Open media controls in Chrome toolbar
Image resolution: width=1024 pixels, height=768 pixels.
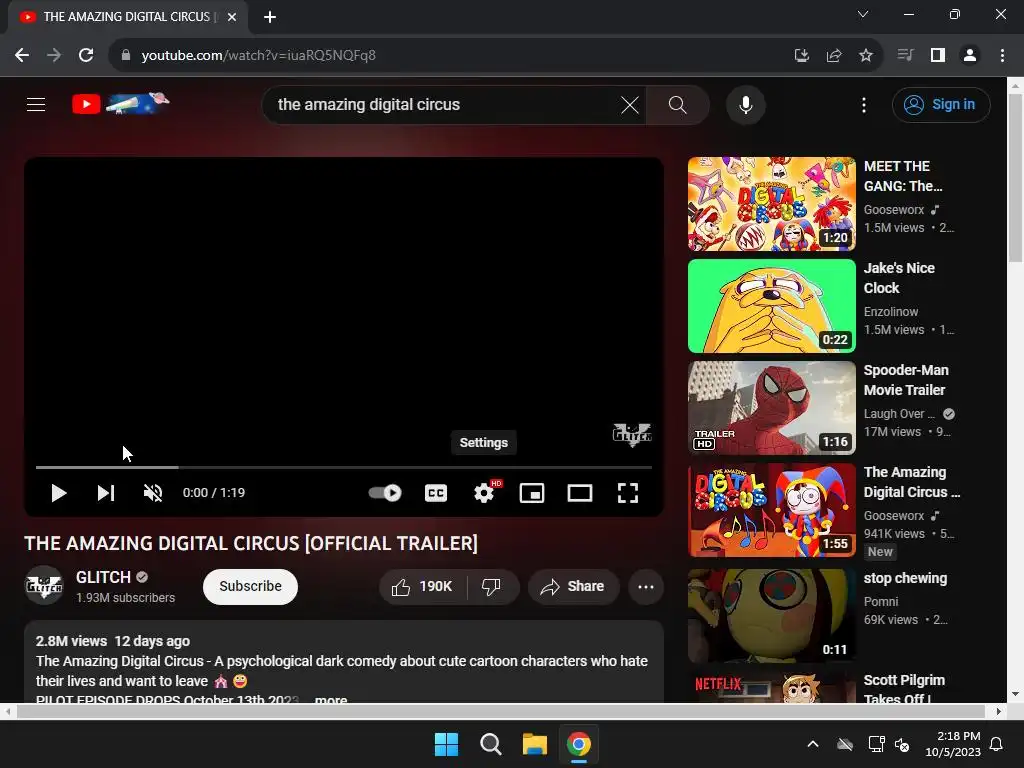click(905, 56)
